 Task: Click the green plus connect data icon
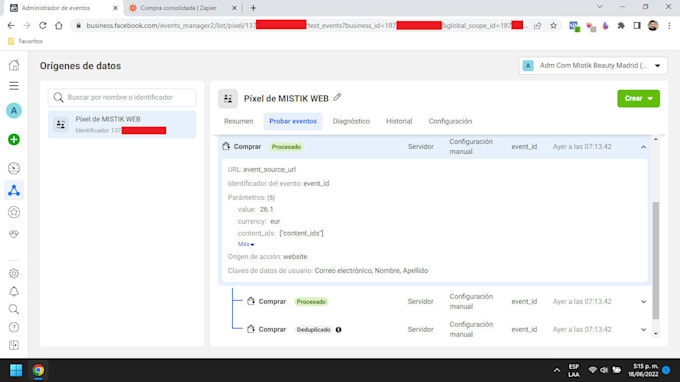coord(14,140)
